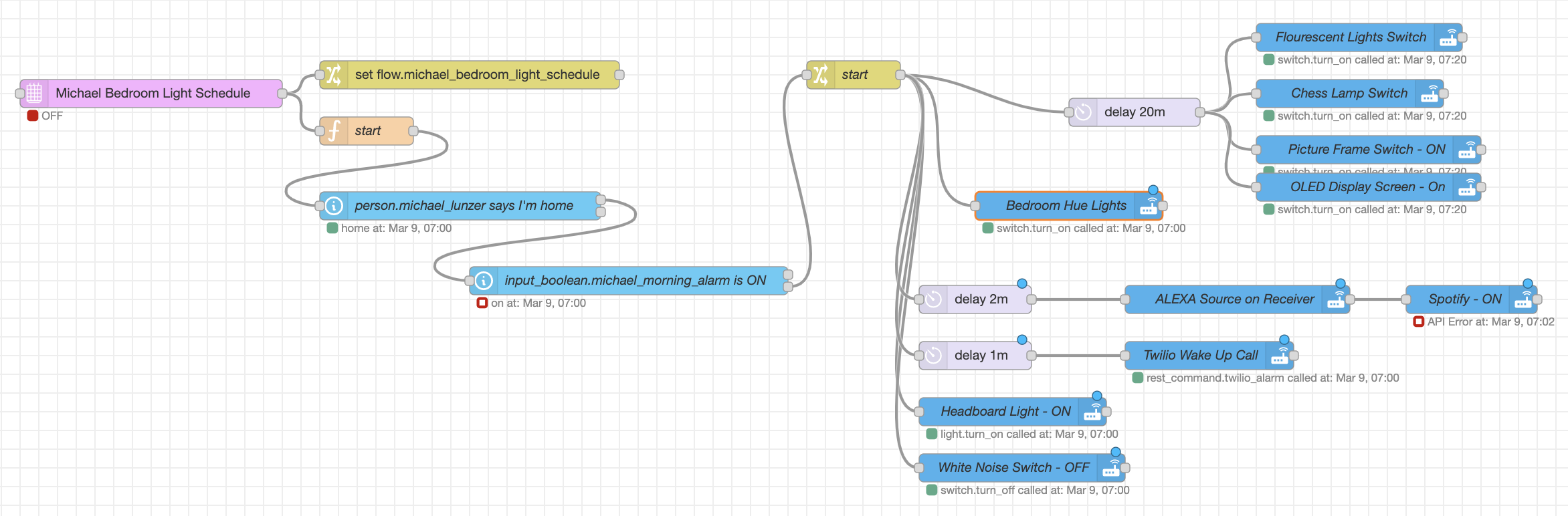Click the upper output port of person.michael_lunzer node
Screen dimensions: 1568x516
point(601,200)
